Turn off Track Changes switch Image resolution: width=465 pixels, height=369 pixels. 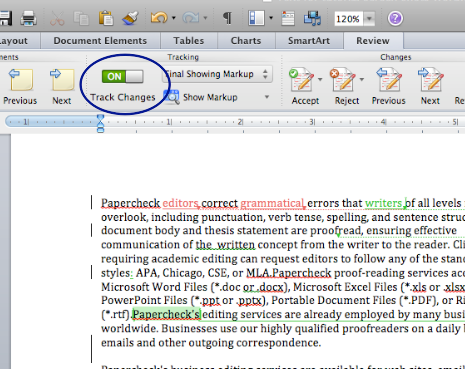pyautogui.click(x=123, y=77)
